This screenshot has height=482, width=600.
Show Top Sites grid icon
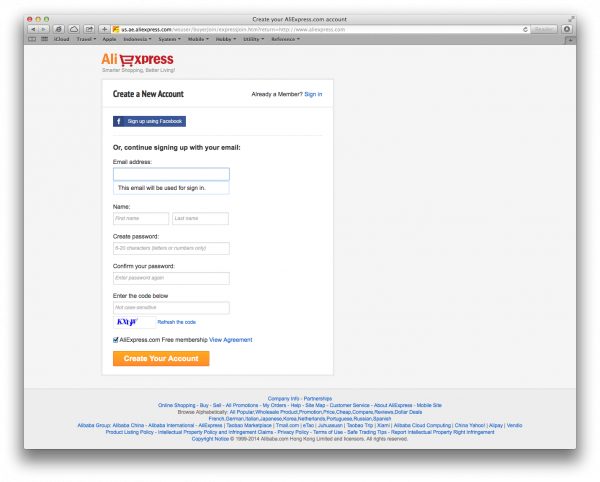click(44, 39)
